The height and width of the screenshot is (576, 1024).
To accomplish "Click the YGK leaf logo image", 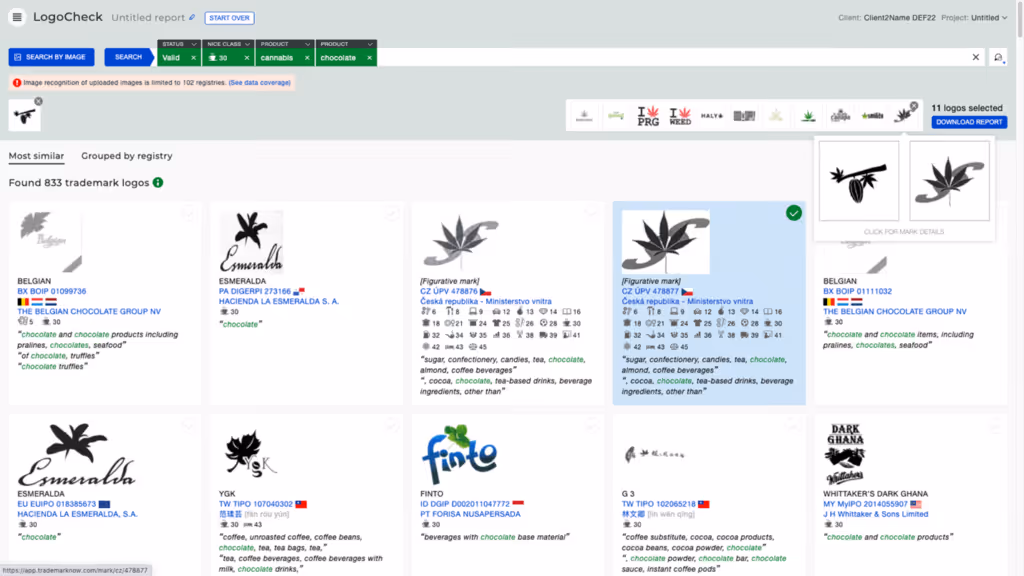I will (x=250, y=453).
